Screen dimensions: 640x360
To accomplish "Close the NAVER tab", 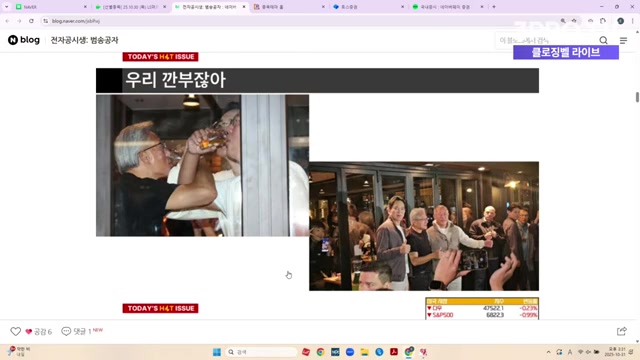I will (85, 7).
